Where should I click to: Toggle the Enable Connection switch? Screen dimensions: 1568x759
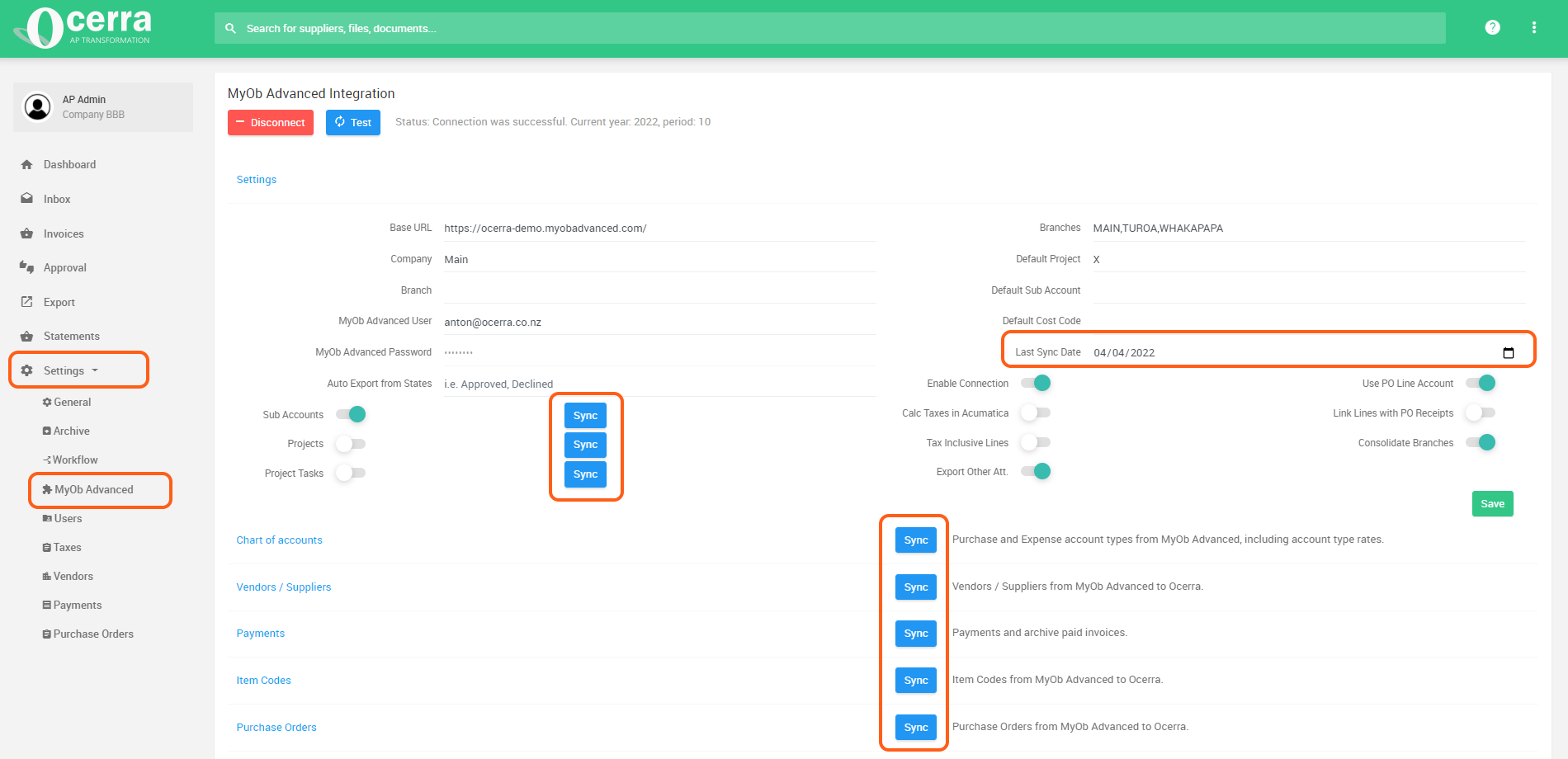1036,383
